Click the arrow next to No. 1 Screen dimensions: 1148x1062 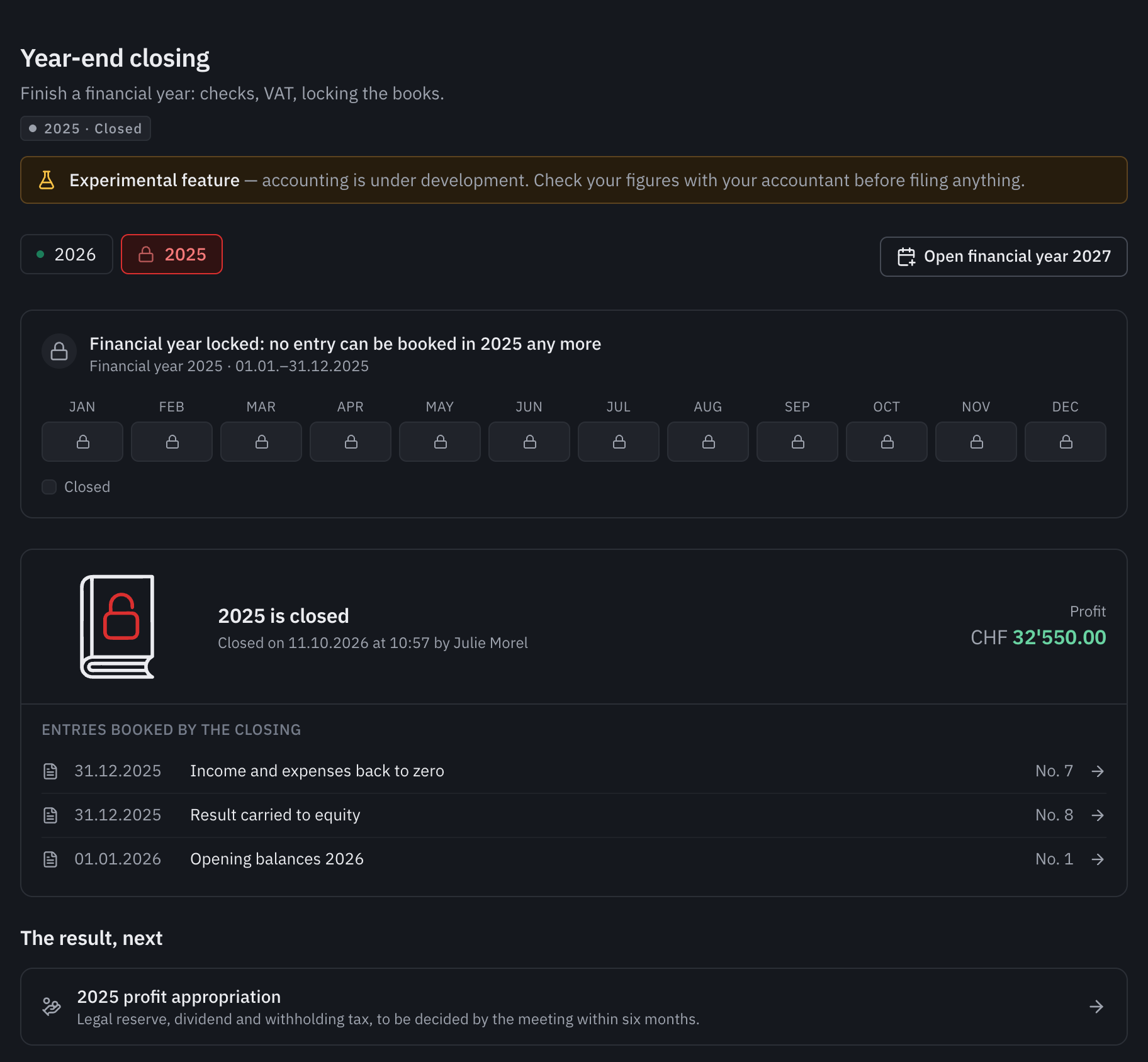pos(1098,859)
